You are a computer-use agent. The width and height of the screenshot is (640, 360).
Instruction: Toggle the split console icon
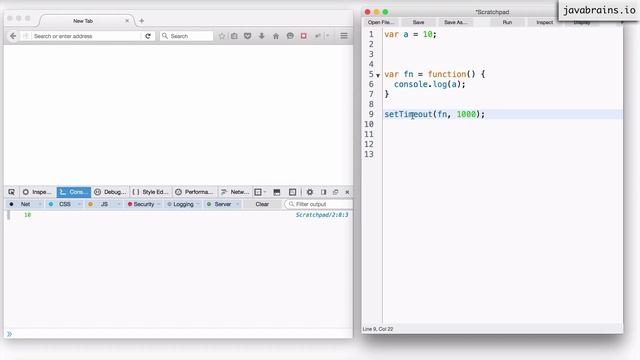(x=277, y=192)
